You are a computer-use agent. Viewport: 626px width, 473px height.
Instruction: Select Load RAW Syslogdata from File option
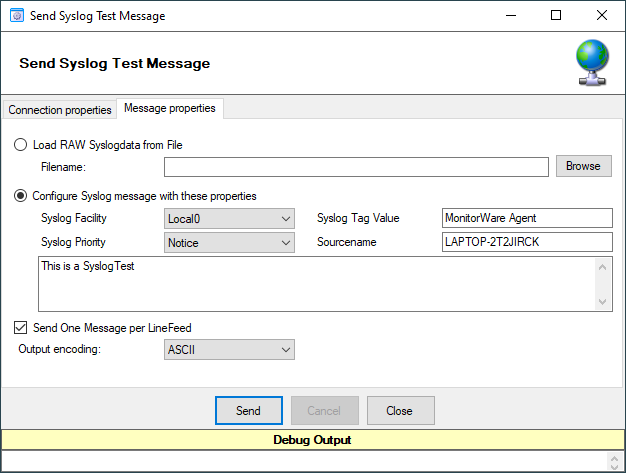[x=21, y=145]
